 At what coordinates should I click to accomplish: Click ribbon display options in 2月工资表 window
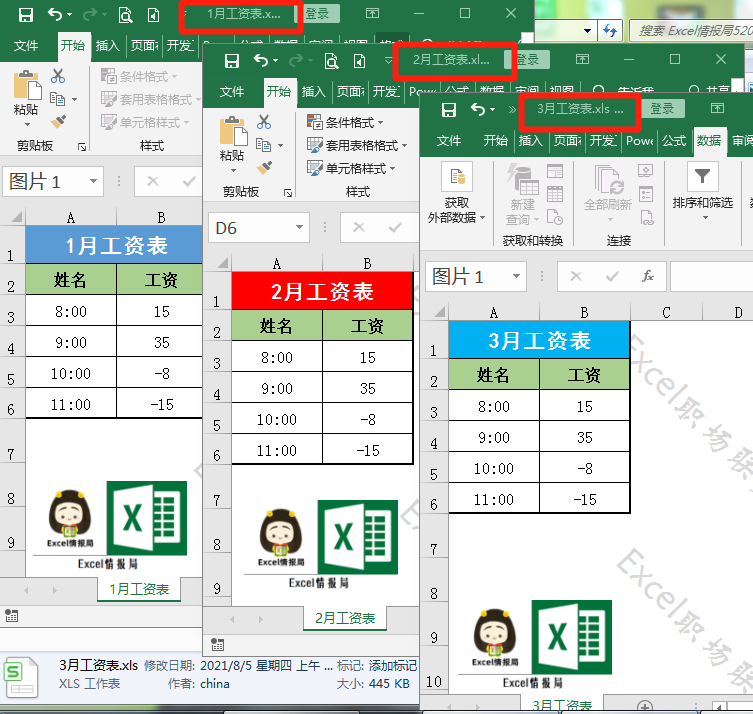(582, 59)
